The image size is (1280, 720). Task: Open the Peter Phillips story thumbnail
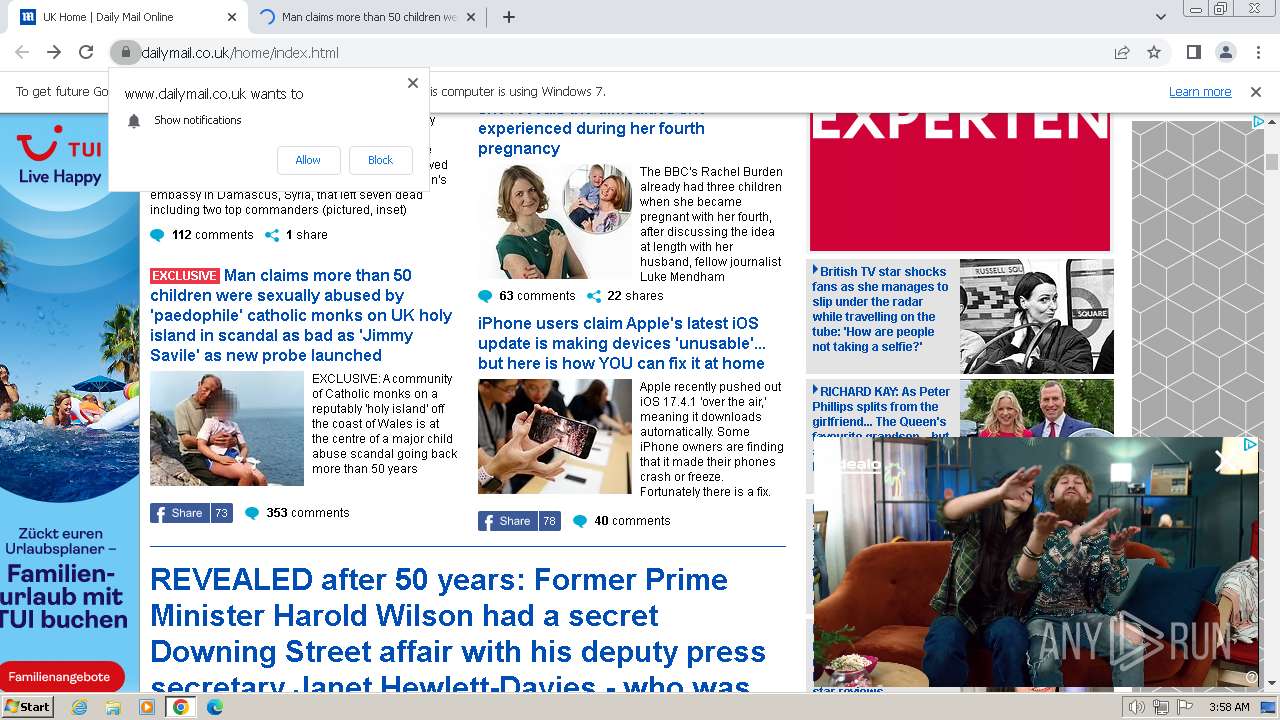pos(1037,408)
